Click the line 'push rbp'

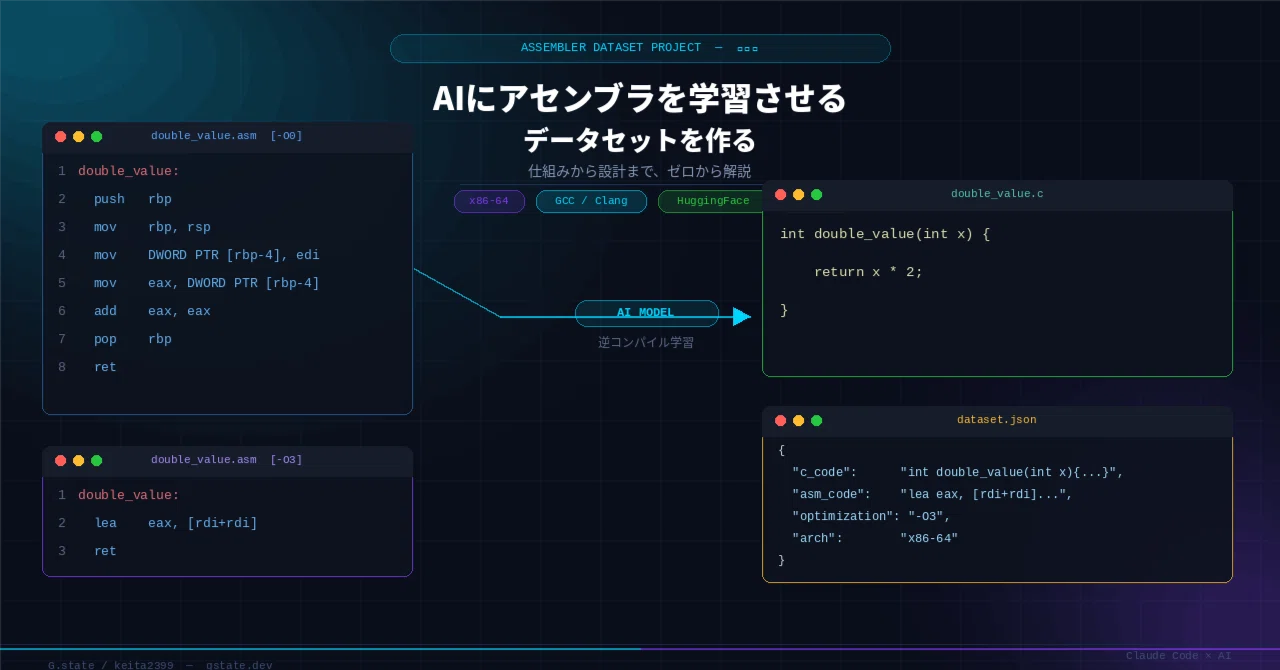click(x=133, y=199)
